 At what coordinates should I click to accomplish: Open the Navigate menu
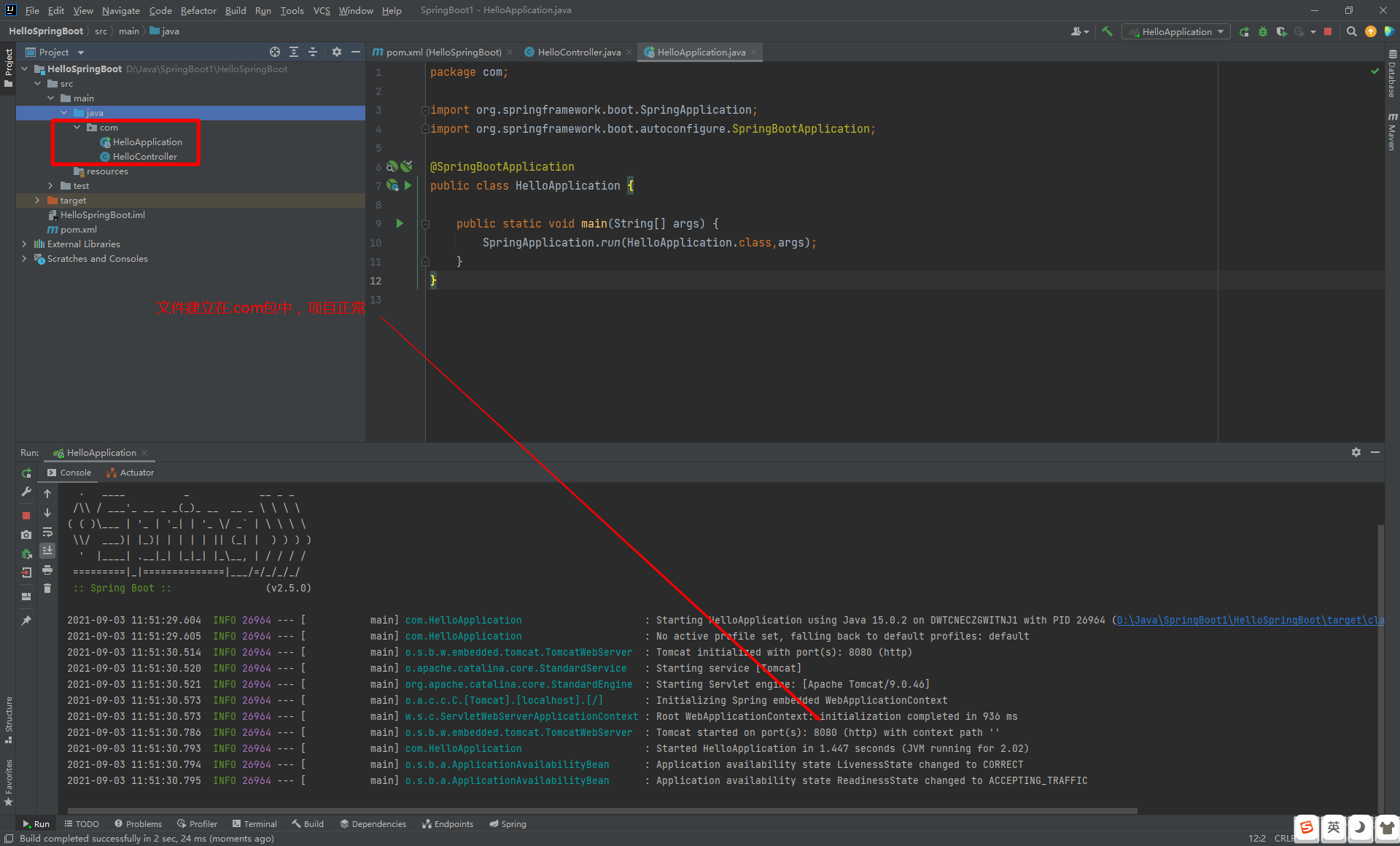click(x=121, y=10)
